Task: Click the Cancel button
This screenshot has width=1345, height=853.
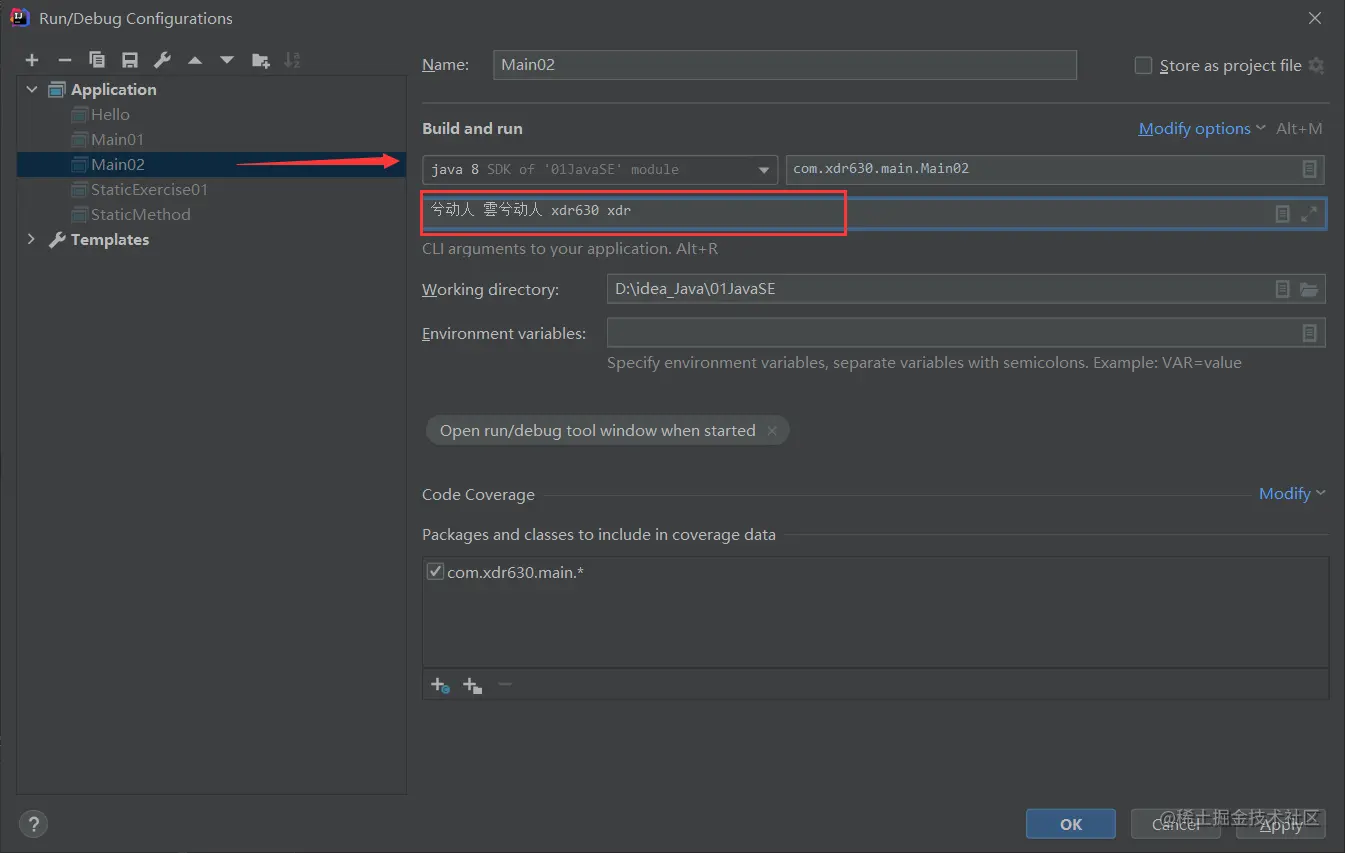Action: click(1176, 824)
